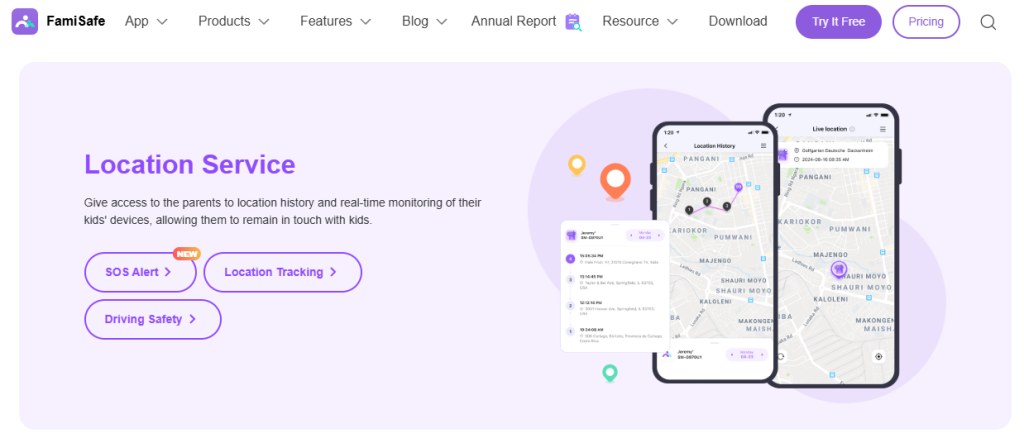This screenshot has width=1024, height=438.
Task: Click the large orange location pin
Action: (615, 182)
